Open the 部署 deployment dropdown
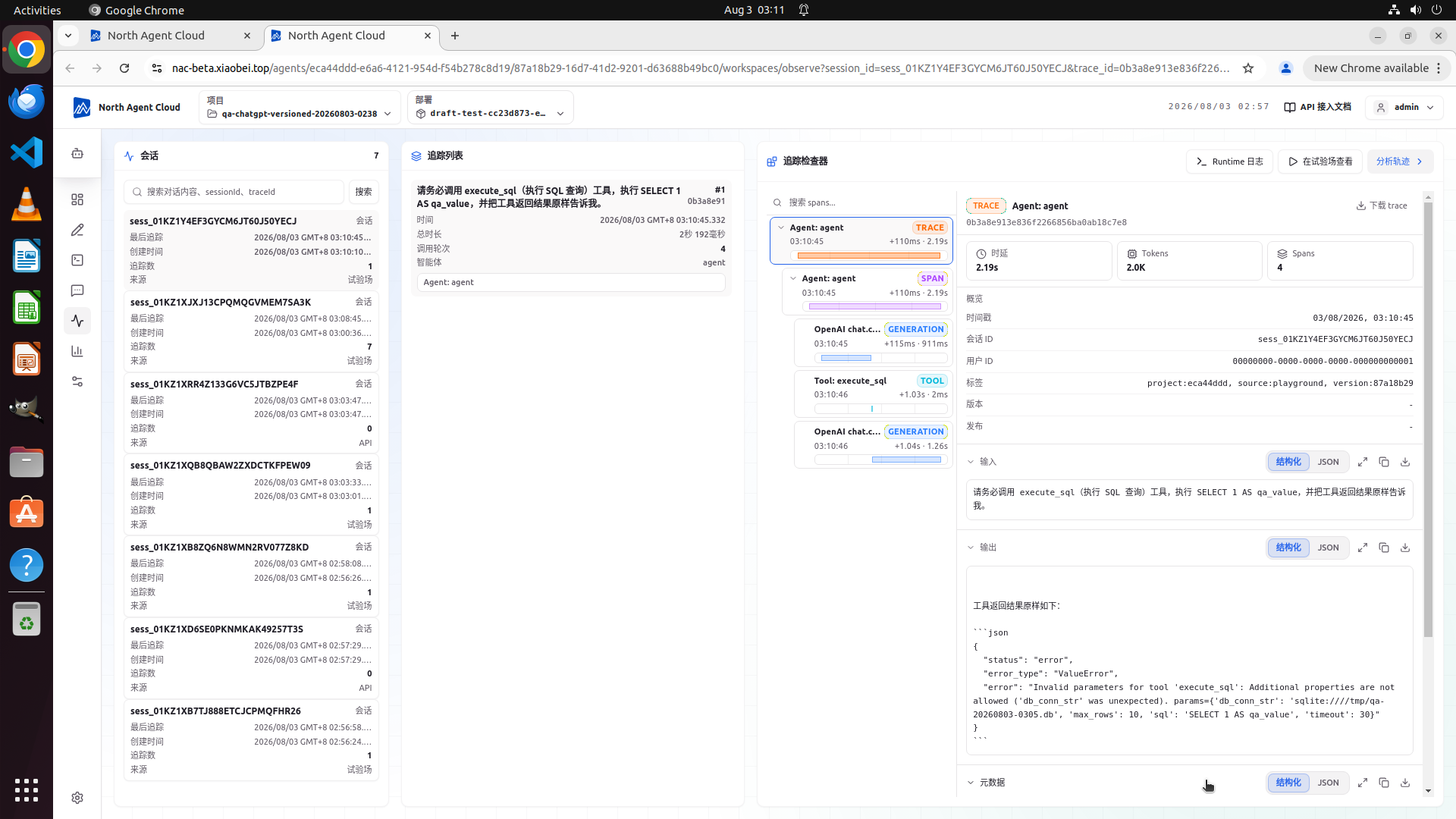1456x819 pixels. click(490, 108)
